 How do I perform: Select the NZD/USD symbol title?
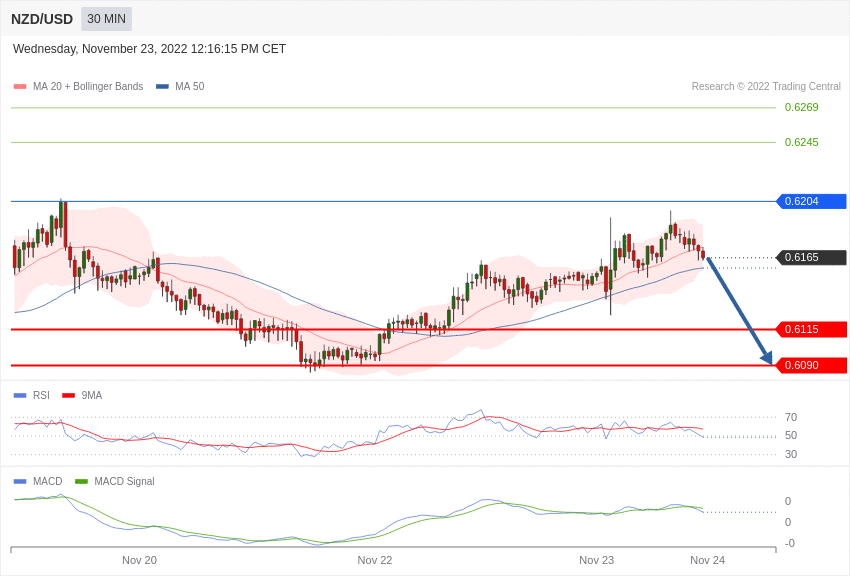pos(42,20)
